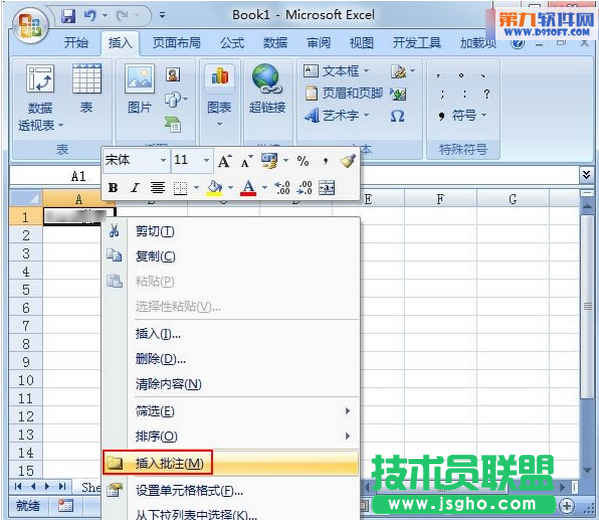Apply cell borders from mini toolbar

coord(180,188)
